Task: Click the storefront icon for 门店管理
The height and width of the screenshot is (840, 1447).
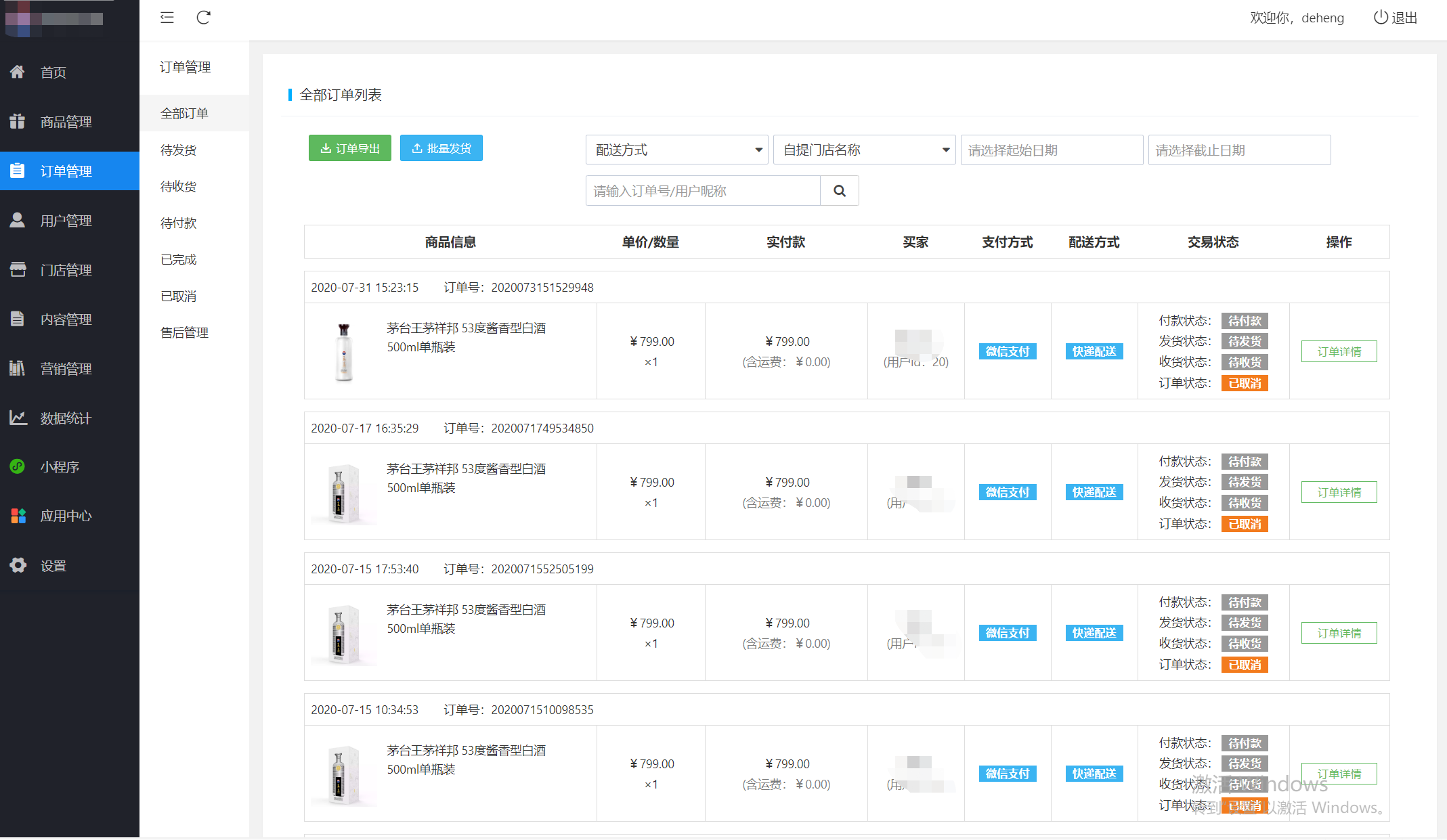Action: point(18,269)
